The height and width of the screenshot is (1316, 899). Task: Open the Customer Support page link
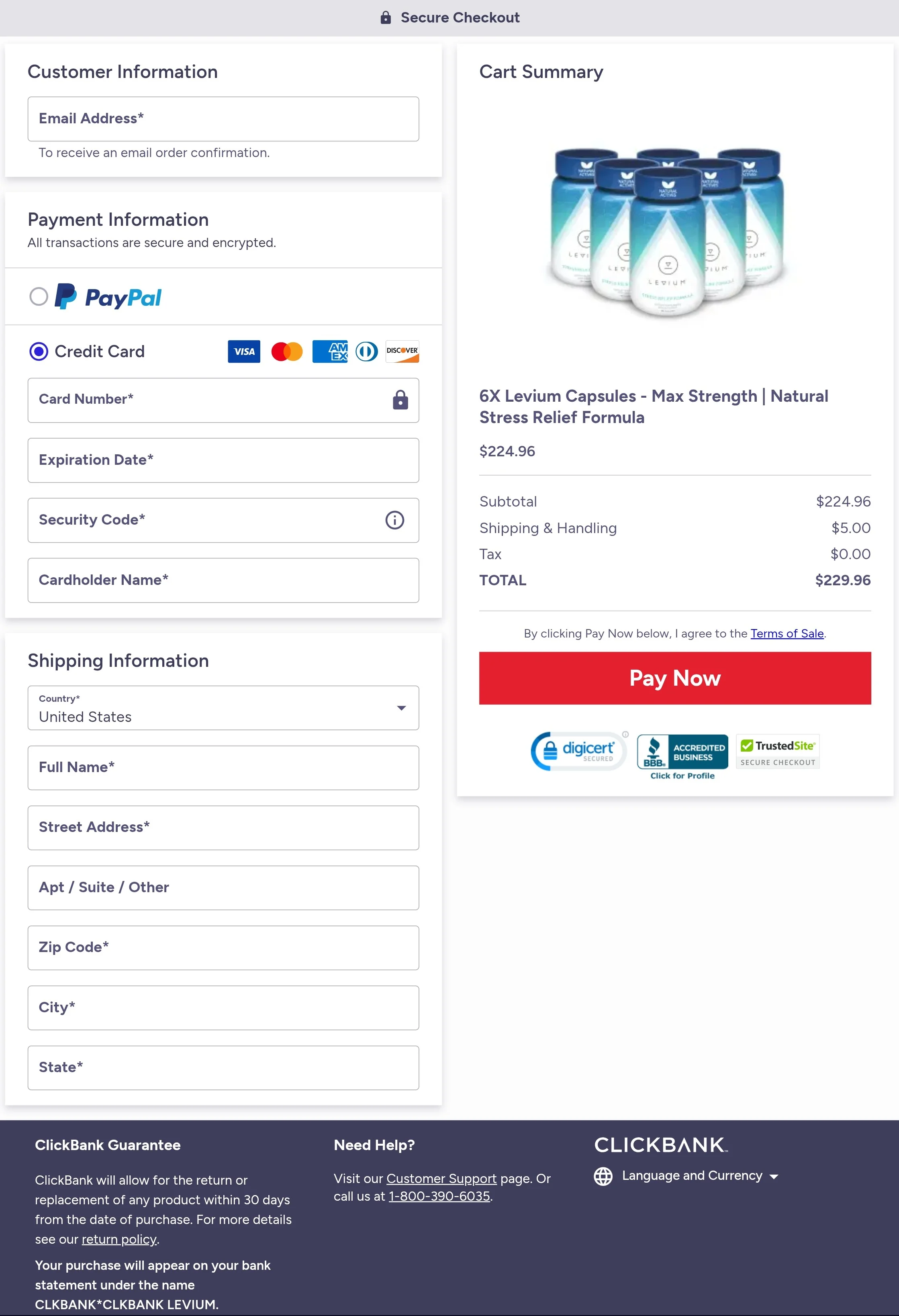coord(441,1178)
